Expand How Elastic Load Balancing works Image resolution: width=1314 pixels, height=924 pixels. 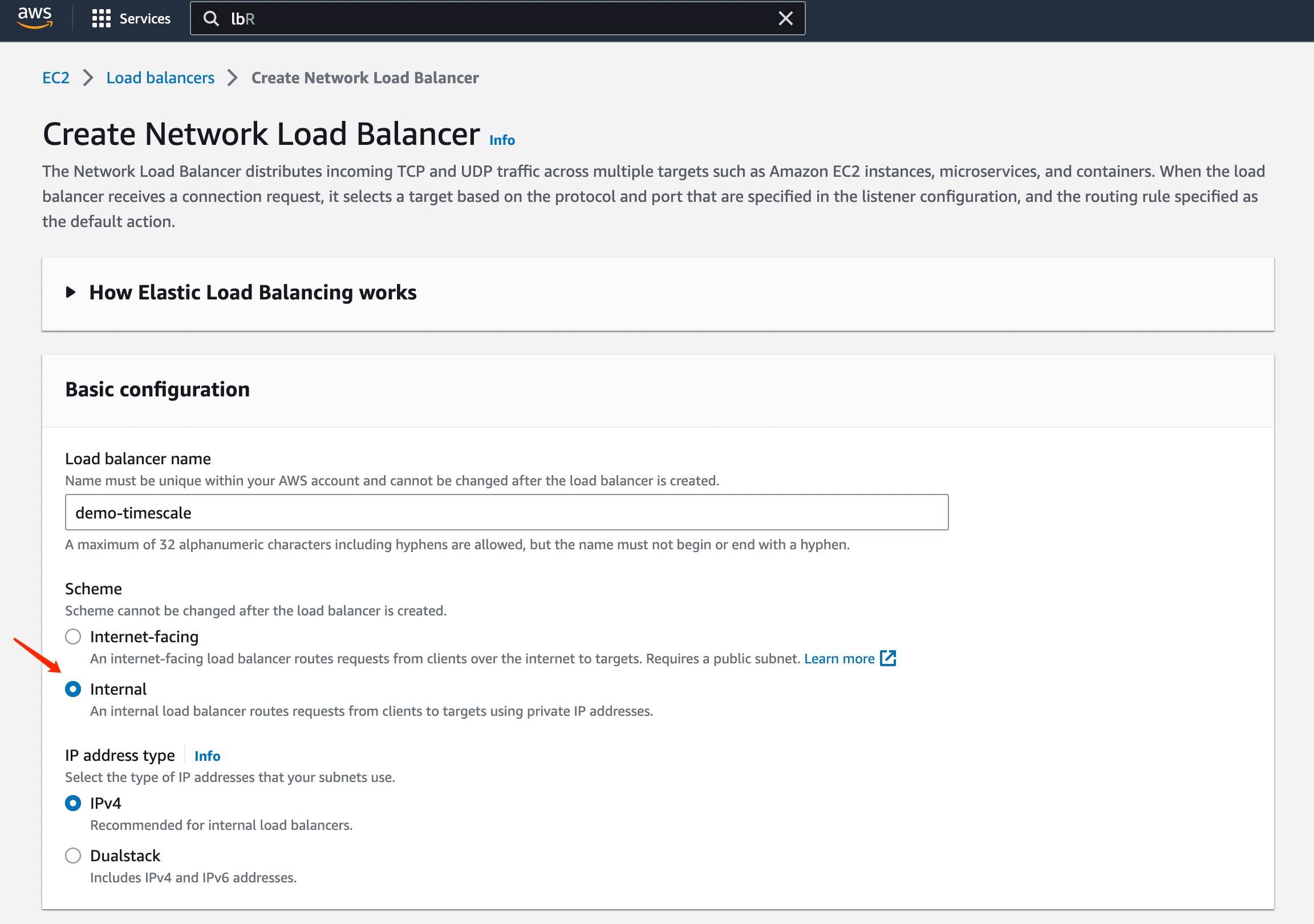click(253, 293)
